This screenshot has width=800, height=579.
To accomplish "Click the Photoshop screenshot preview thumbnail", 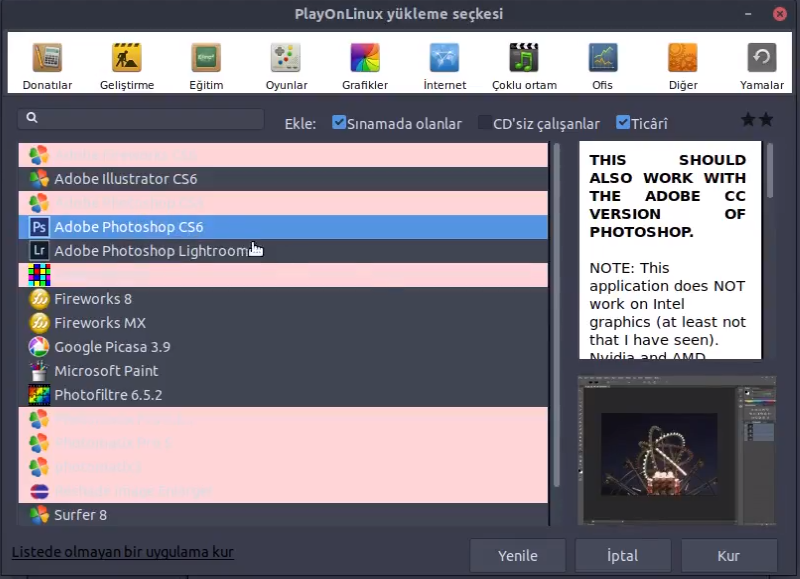I will click(677, 450).
